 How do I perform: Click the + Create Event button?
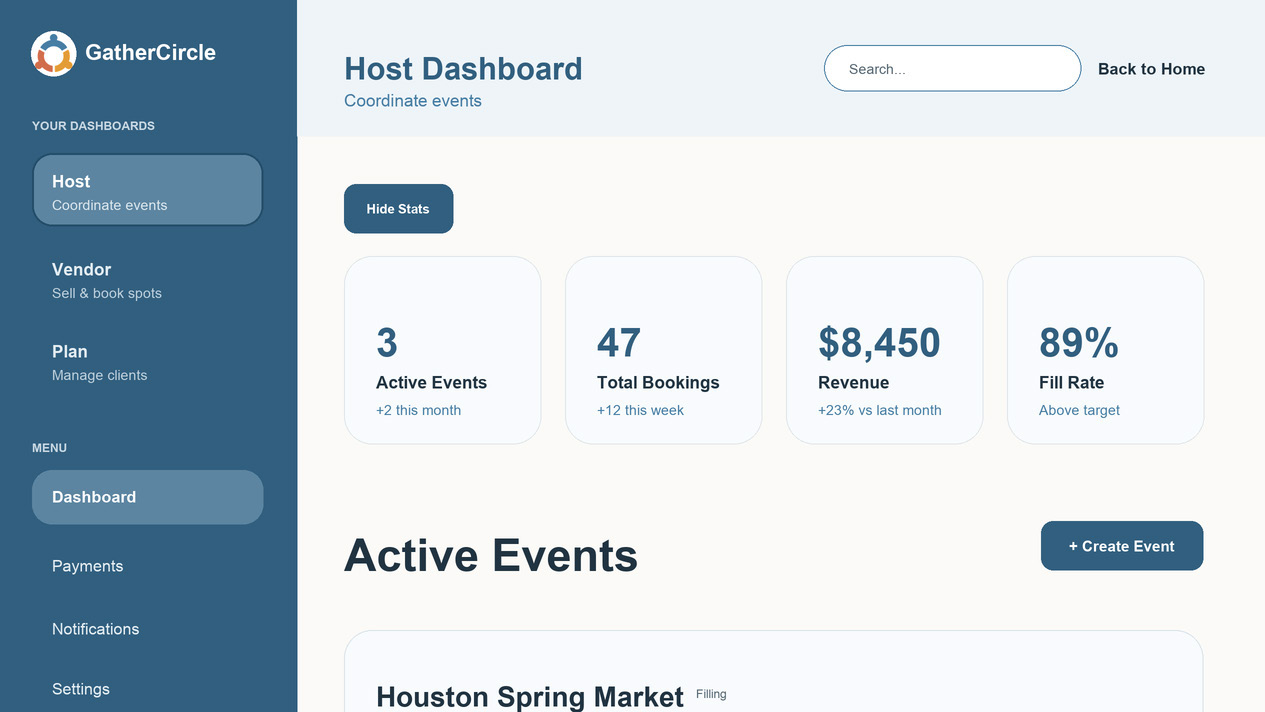click(x=1122, y=546)
